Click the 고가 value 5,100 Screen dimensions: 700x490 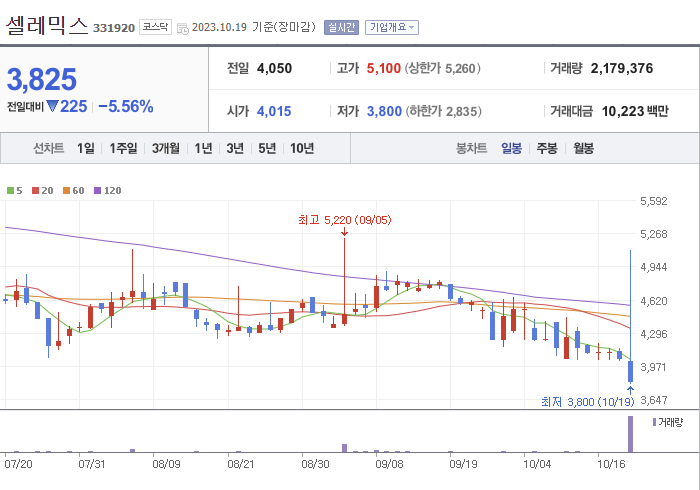(383, 68)
